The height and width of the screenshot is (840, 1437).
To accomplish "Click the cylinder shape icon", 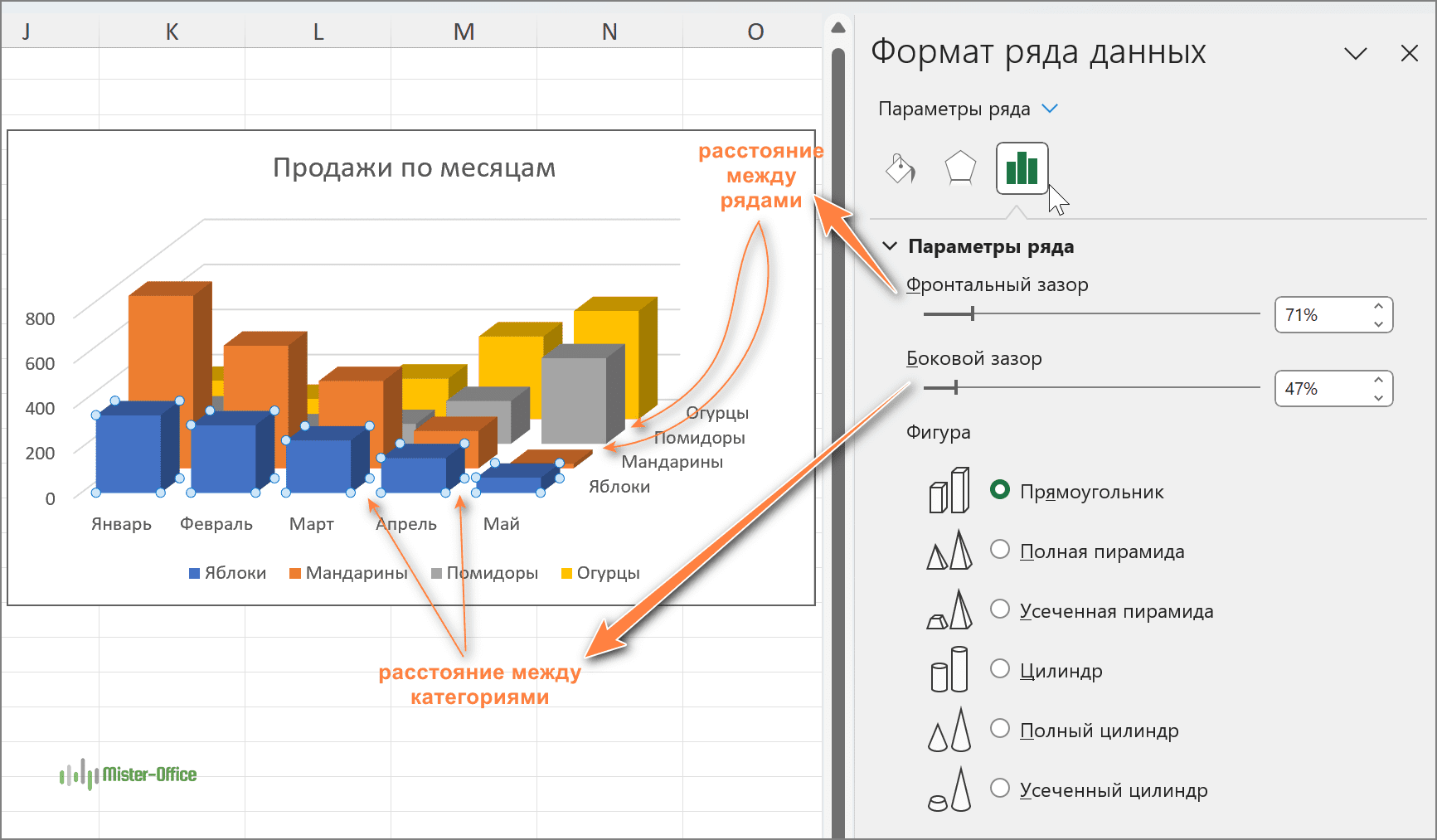I will click(x=949, y=670).
